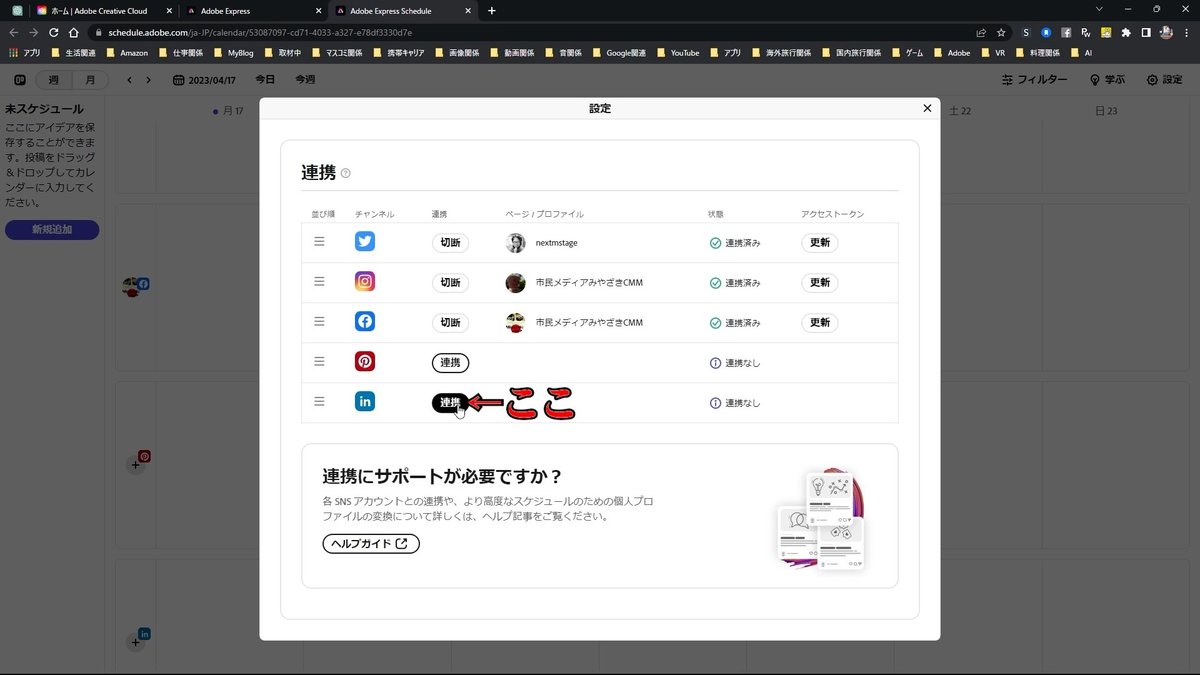Open the Amazon bookmarks folder
Screen dimensions: 1200x675
pyautogui.click(x=129, y=52)
